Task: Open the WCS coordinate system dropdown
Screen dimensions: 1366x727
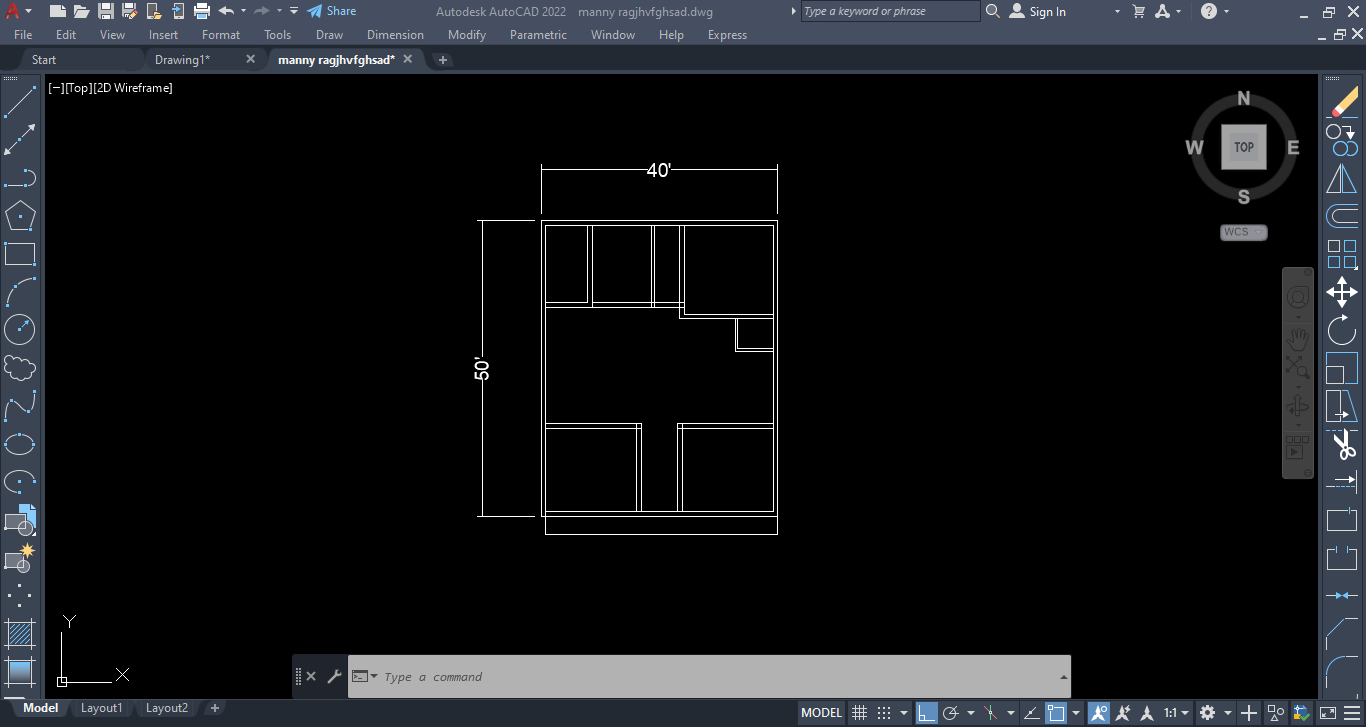Action: tap(1244, 232)
